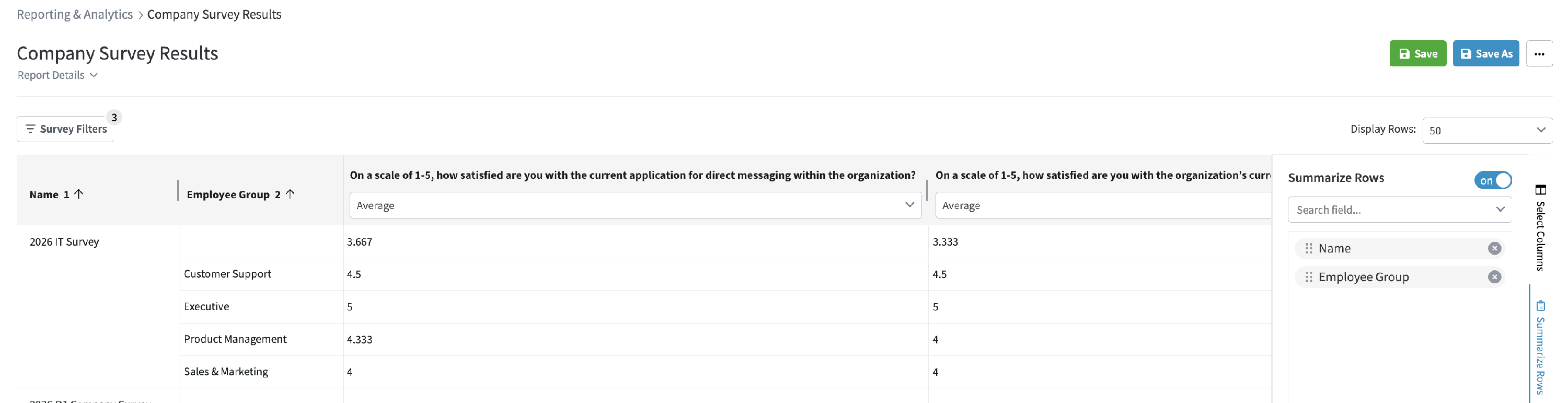This screenshot has height=403, width=1568.
Task: Open second question's Average dropdown
Action: pos(1102,205)
